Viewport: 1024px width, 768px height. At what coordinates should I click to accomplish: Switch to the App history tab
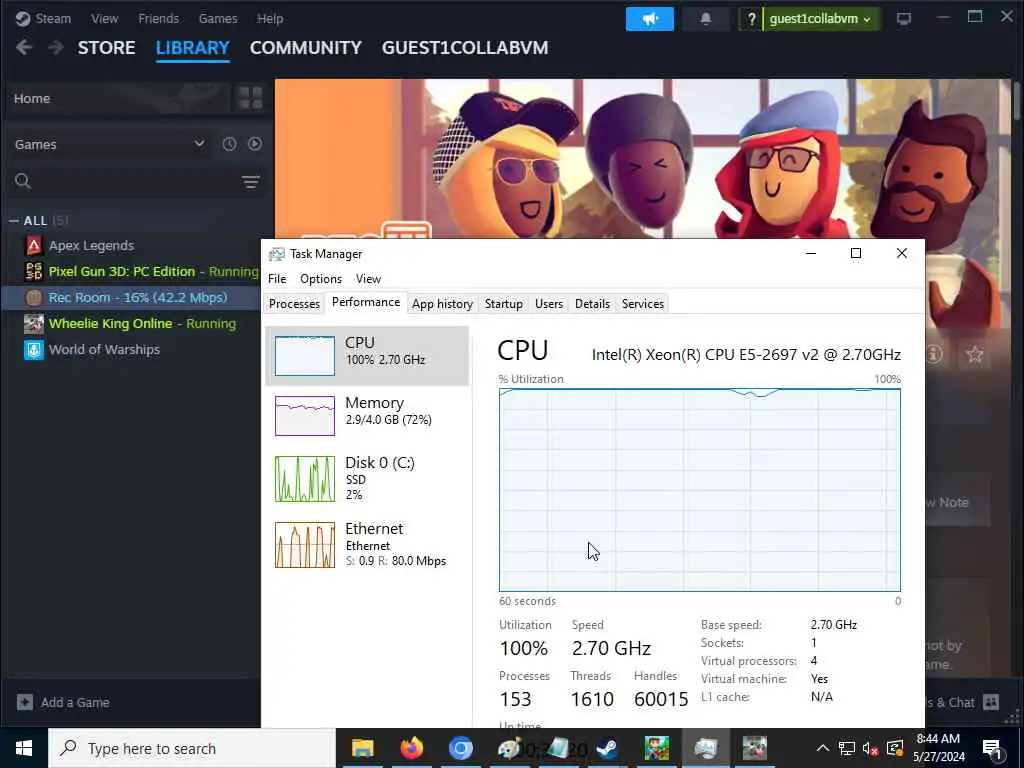point(442,304)
